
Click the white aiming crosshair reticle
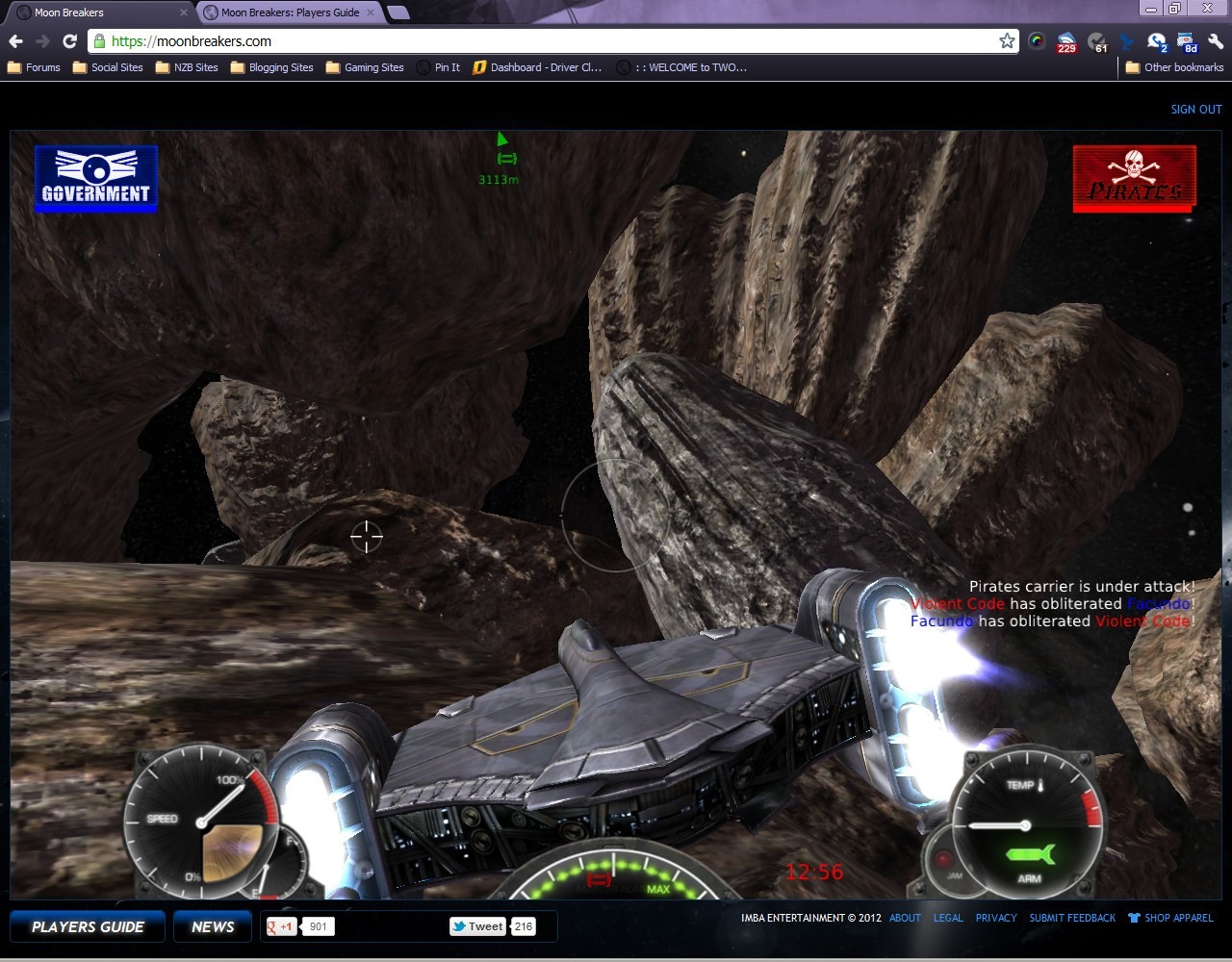coord(366,536)
